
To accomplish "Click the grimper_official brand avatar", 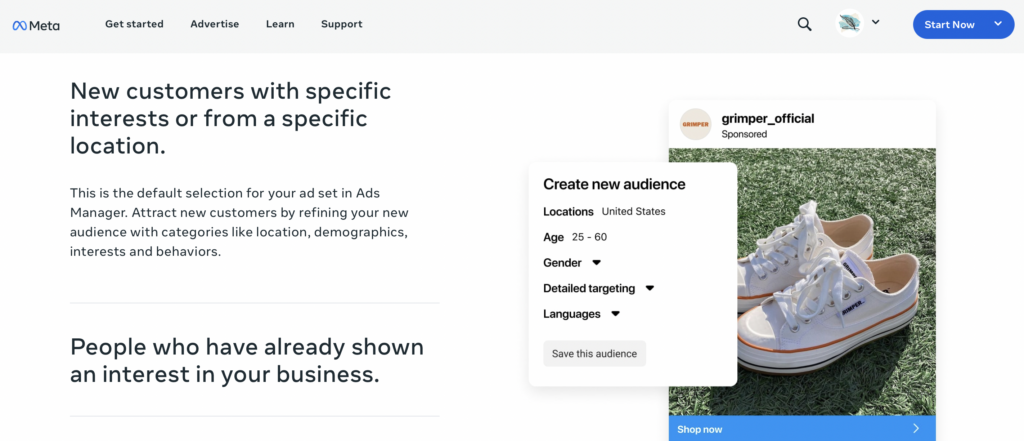I will [x=695, y=125].
